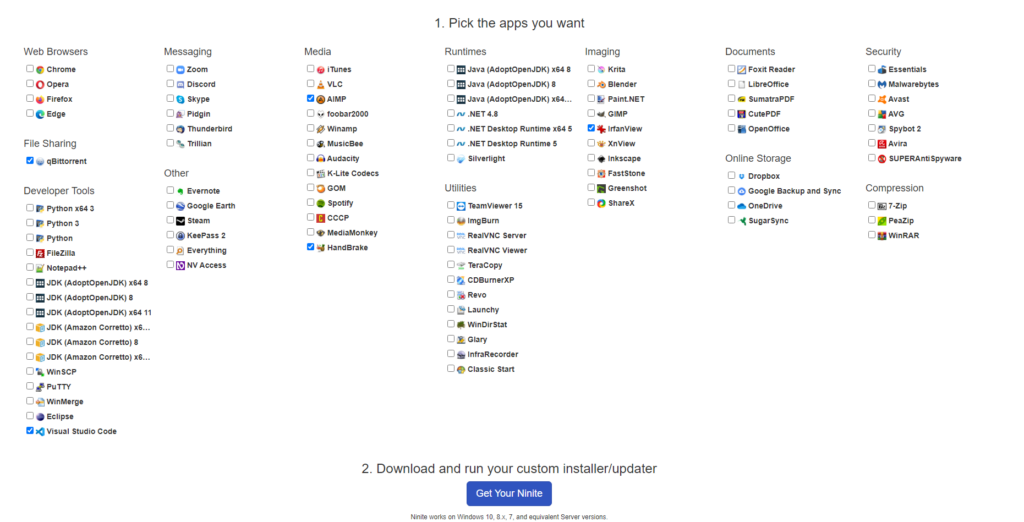
Task: Enable the 7-Zip checkbox
Action: click(872, 205)
